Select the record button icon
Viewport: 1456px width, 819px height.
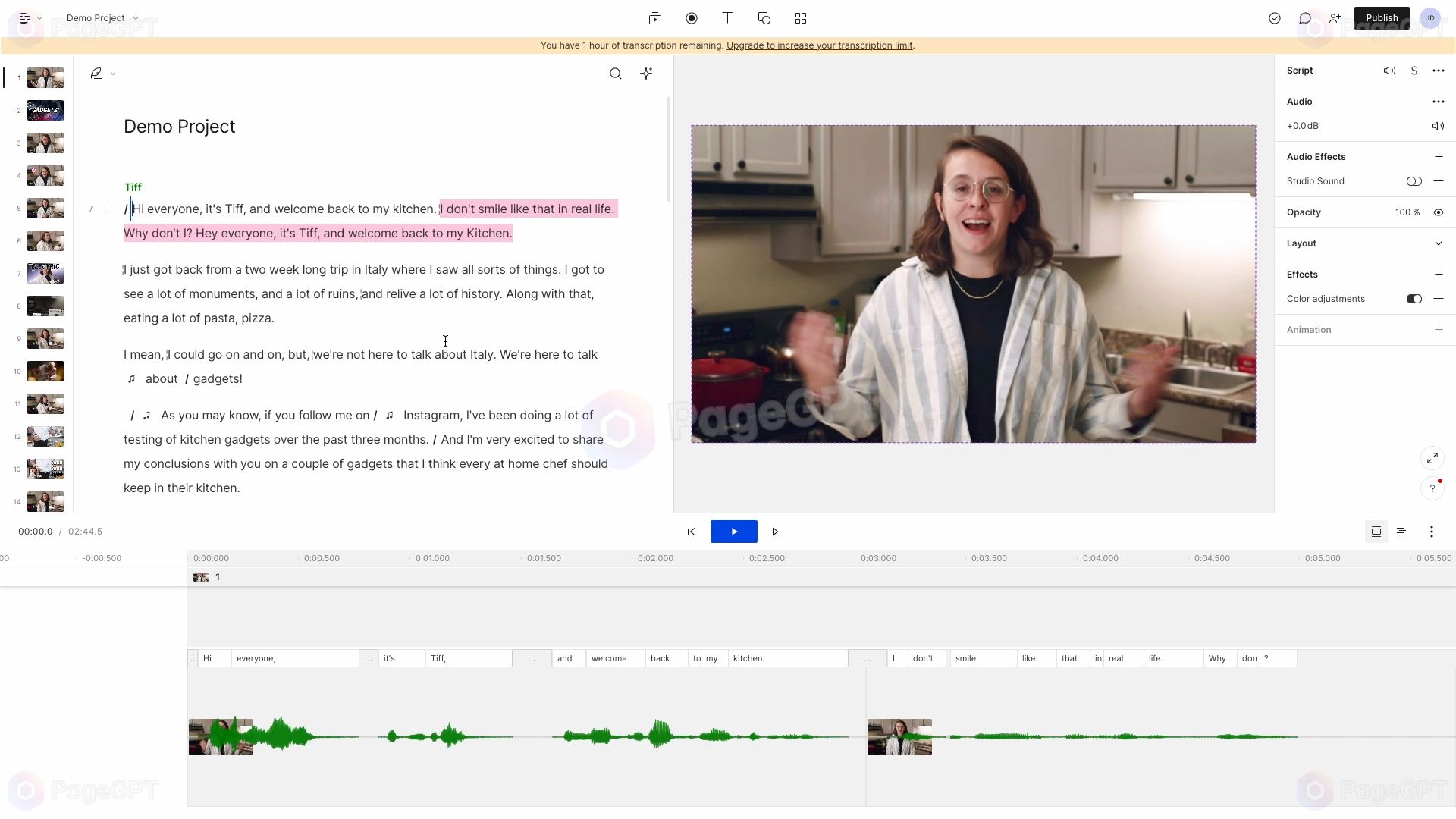pos(692,18)
